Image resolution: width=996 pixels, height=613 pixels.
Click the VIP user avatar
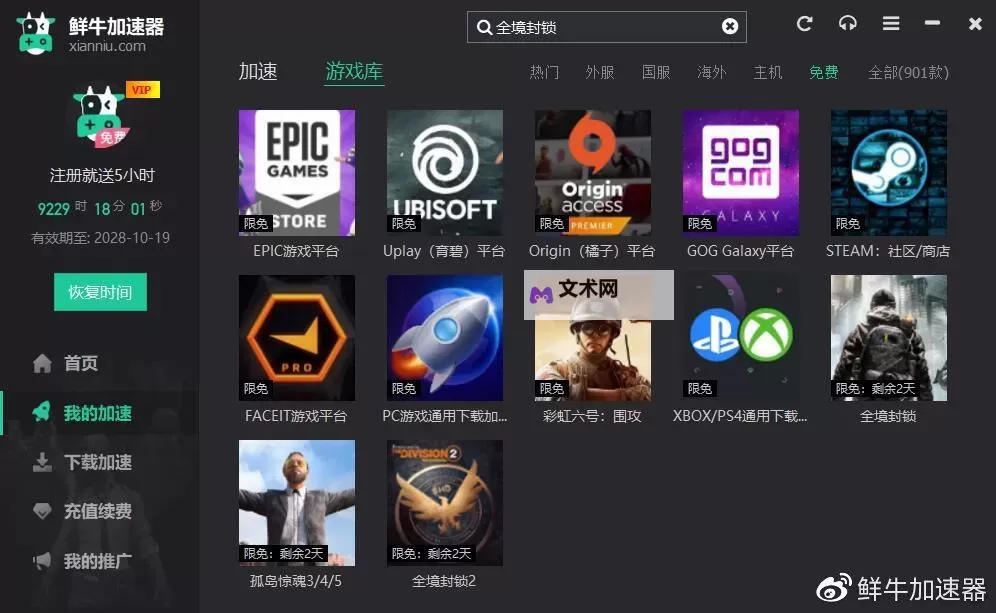point(102,118)
